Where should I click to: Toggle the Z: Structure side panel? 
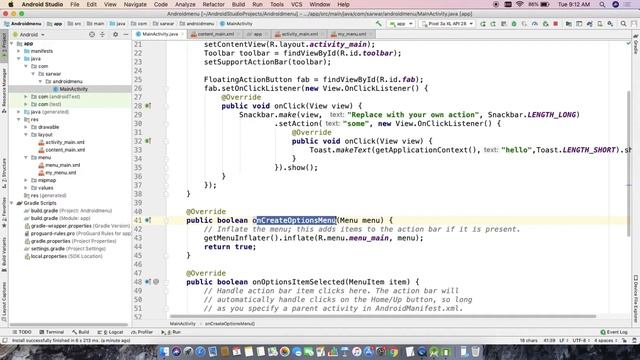(x=4, y=173)
